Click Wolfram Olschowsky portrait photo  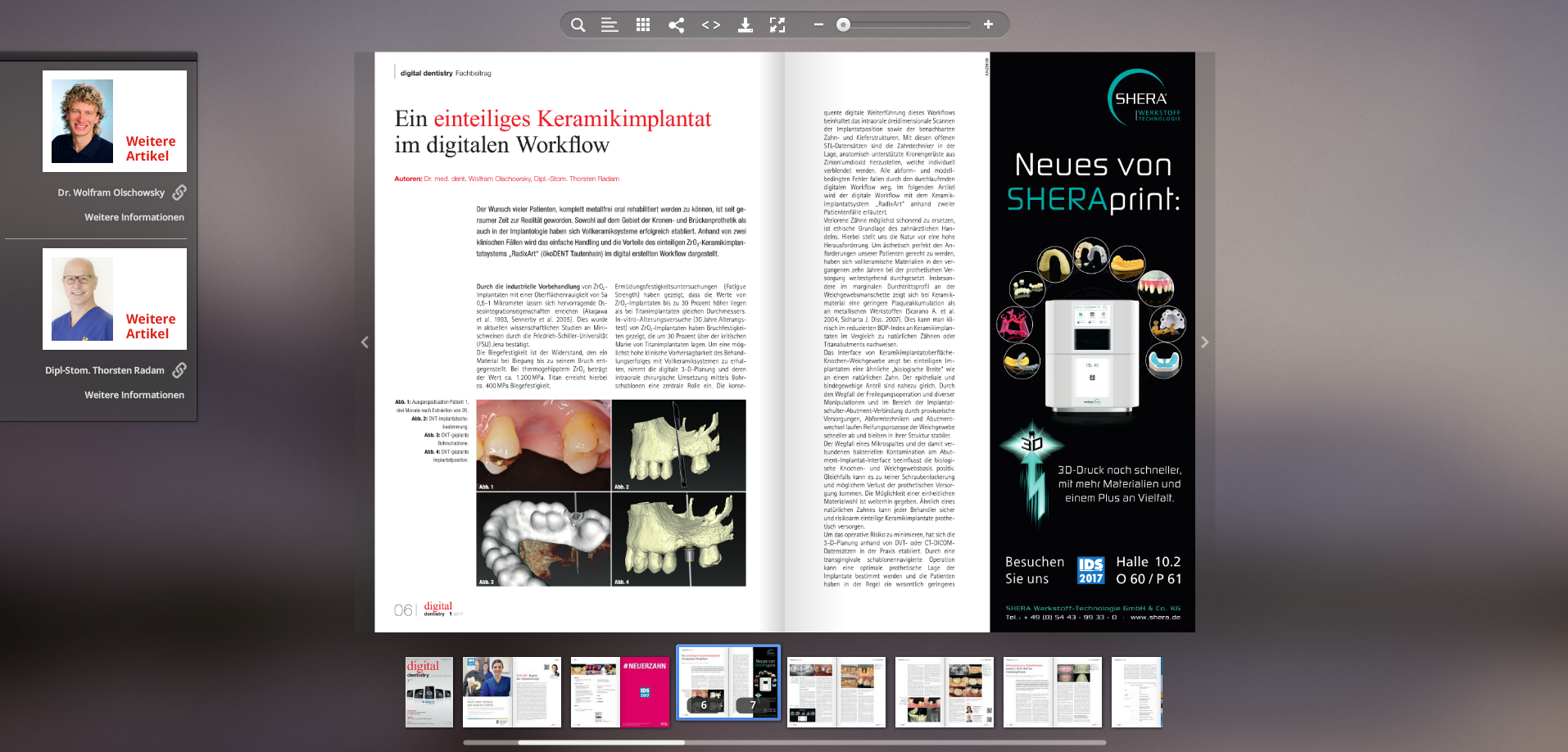pyautogui.click(x=82, y=121)
